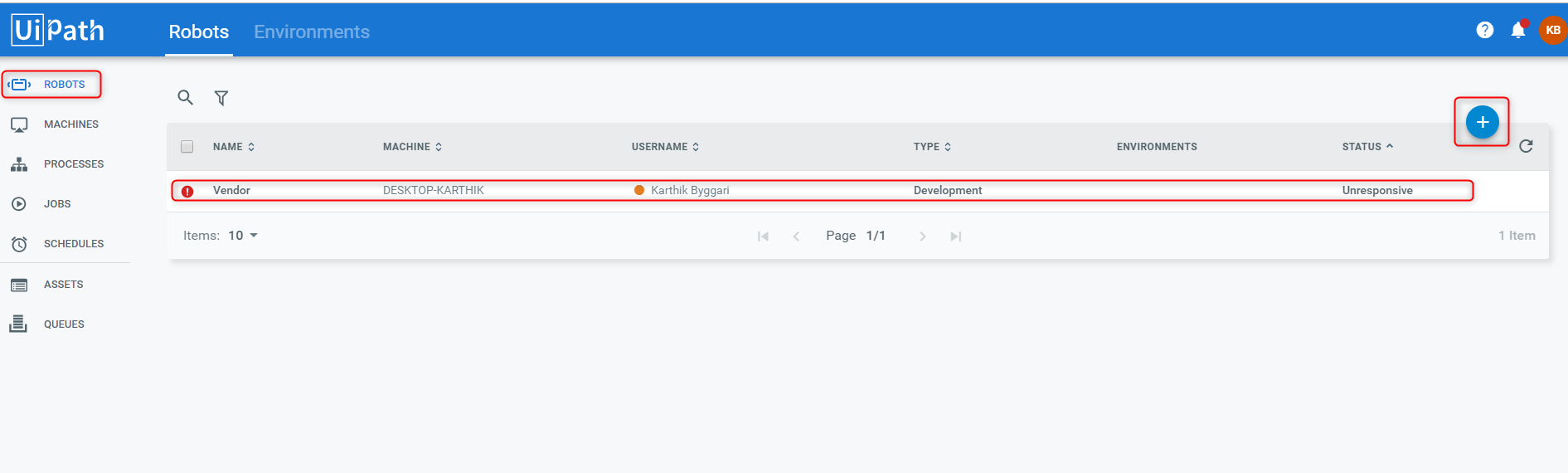Open QUEUES in sidebar
1568x473 pixels.
[64, 324]
